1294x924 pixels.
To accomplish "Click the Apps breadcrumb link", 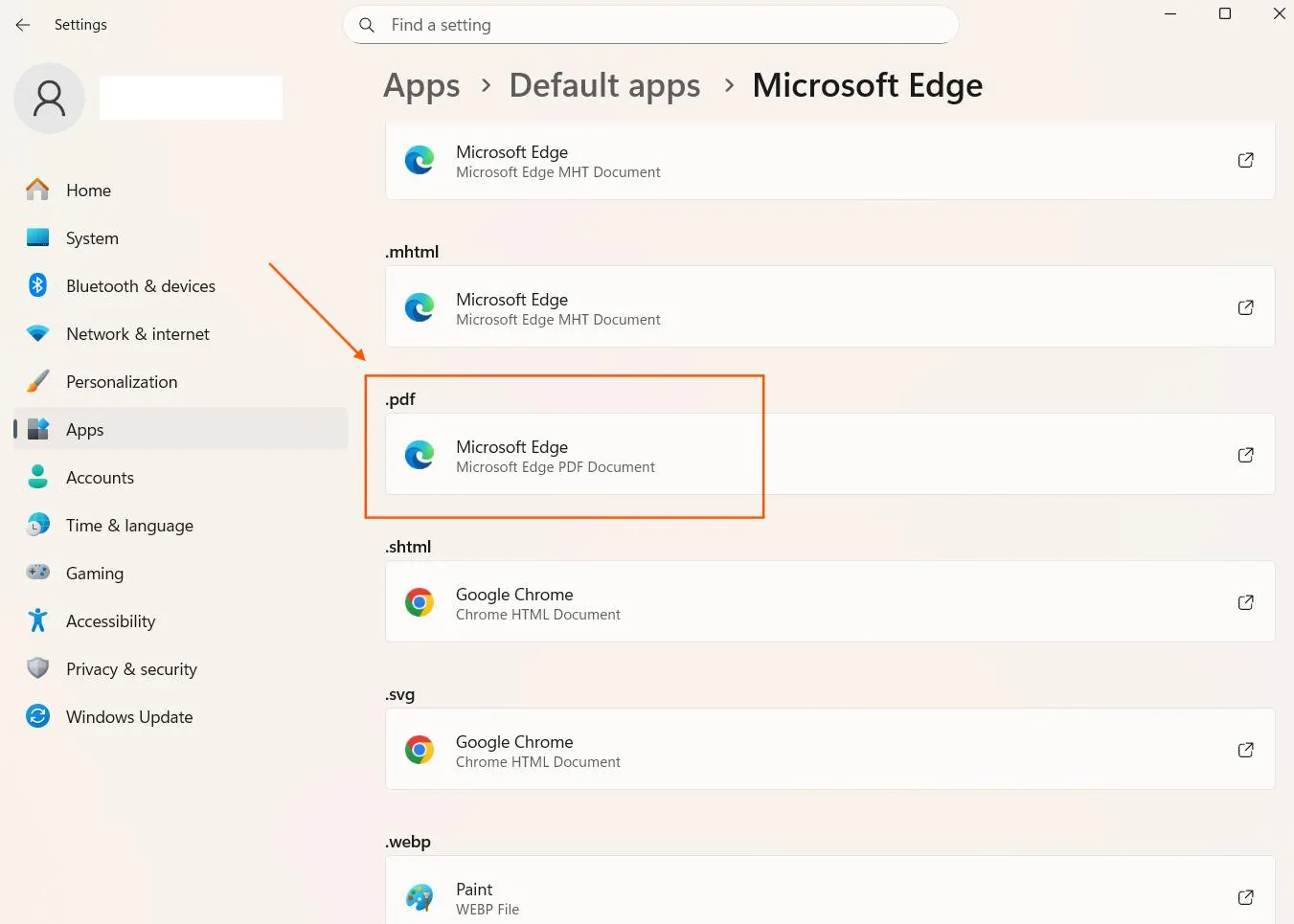I will pos(421,85).
